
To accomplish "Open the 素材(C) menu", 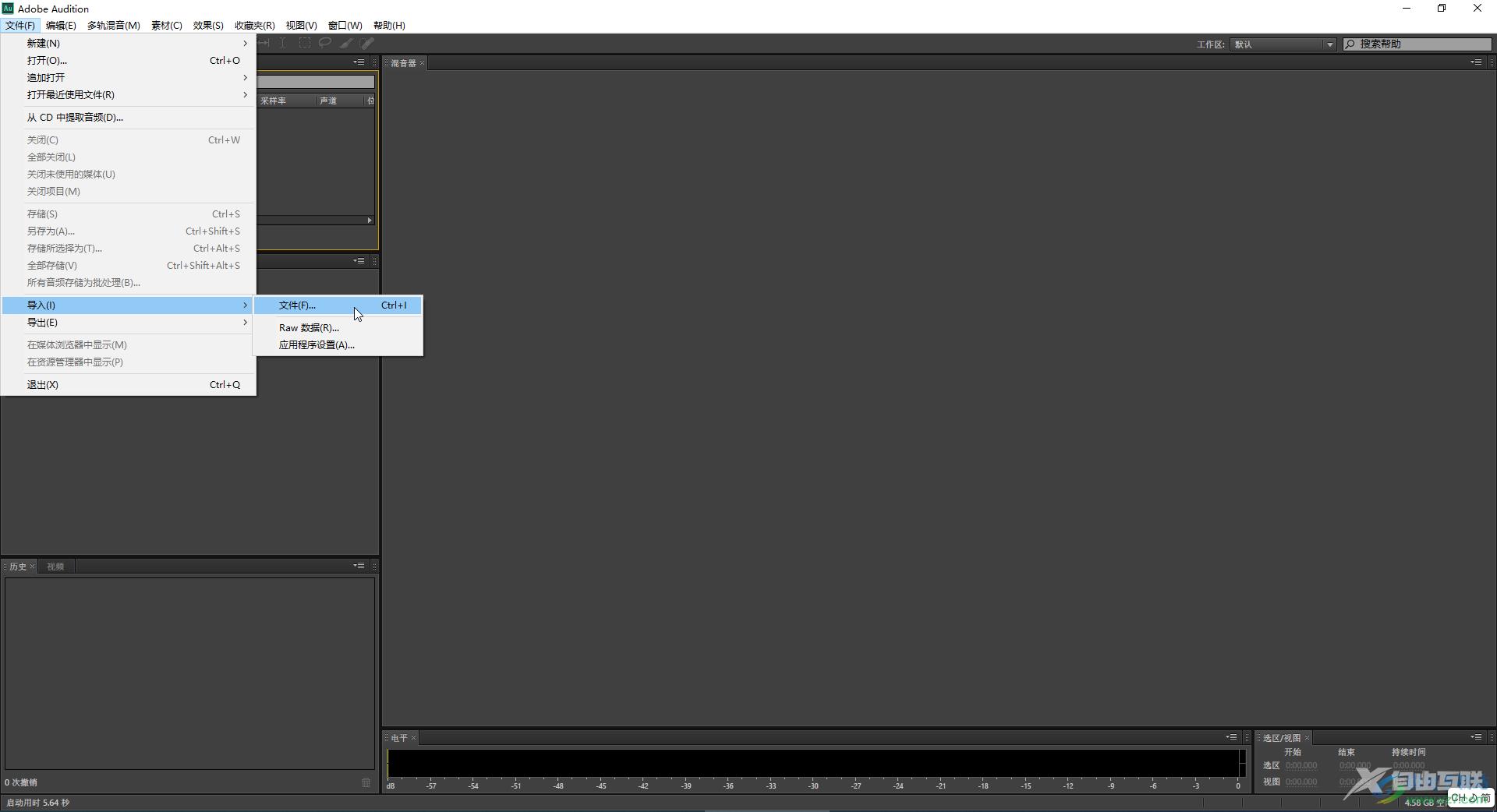I will (166, 25).
